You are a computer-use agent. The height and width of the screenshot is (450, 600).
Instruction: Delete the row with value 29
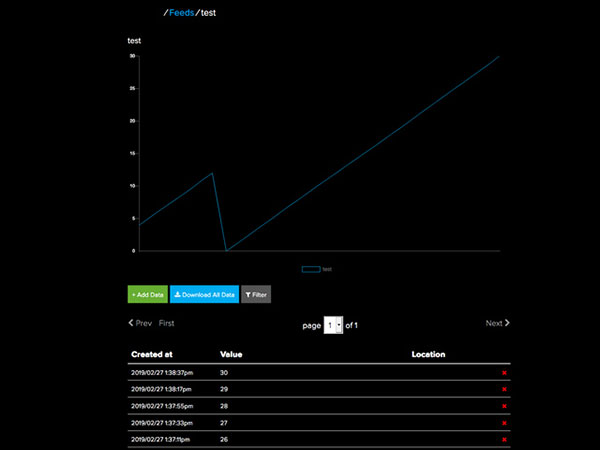(504, 389)
